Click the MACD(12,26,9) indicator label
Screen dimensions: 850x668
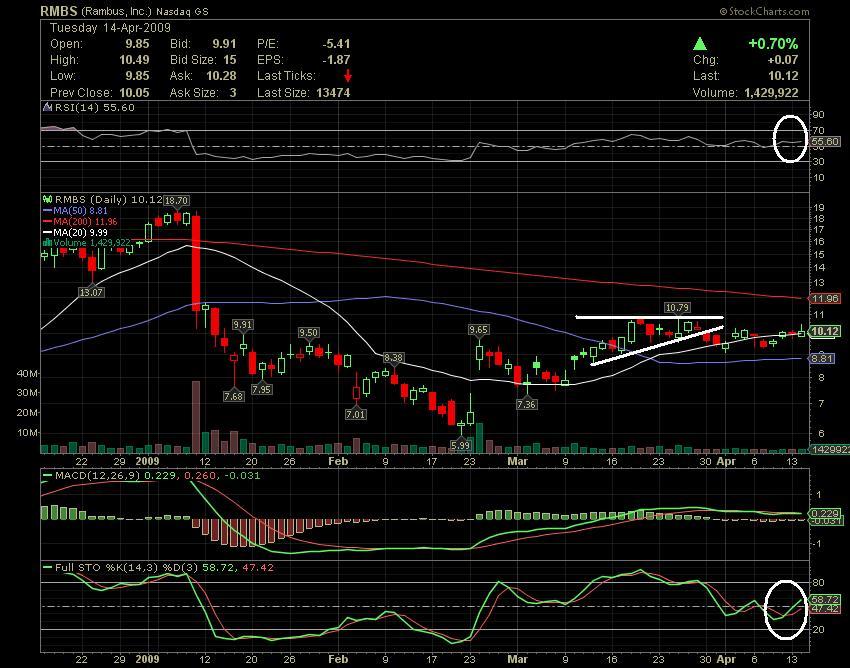[x=98, y=476]
